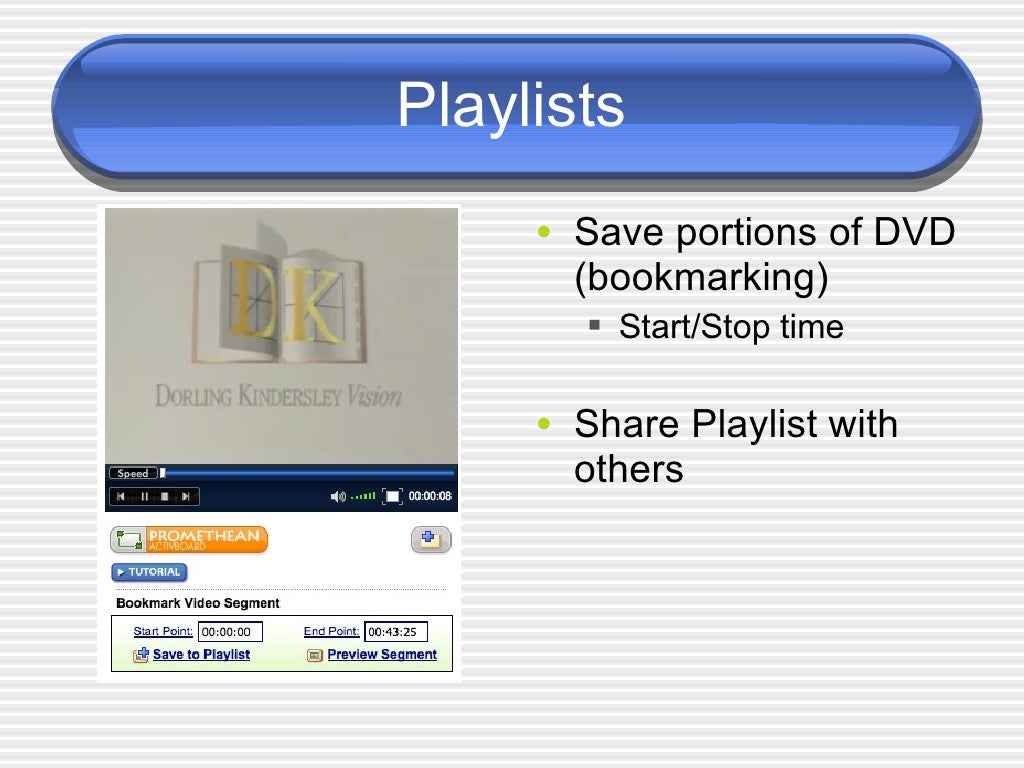Click the Save to Playlist icon
Viewport: 1024px width, 768px height.
click(x=141, y=654)
